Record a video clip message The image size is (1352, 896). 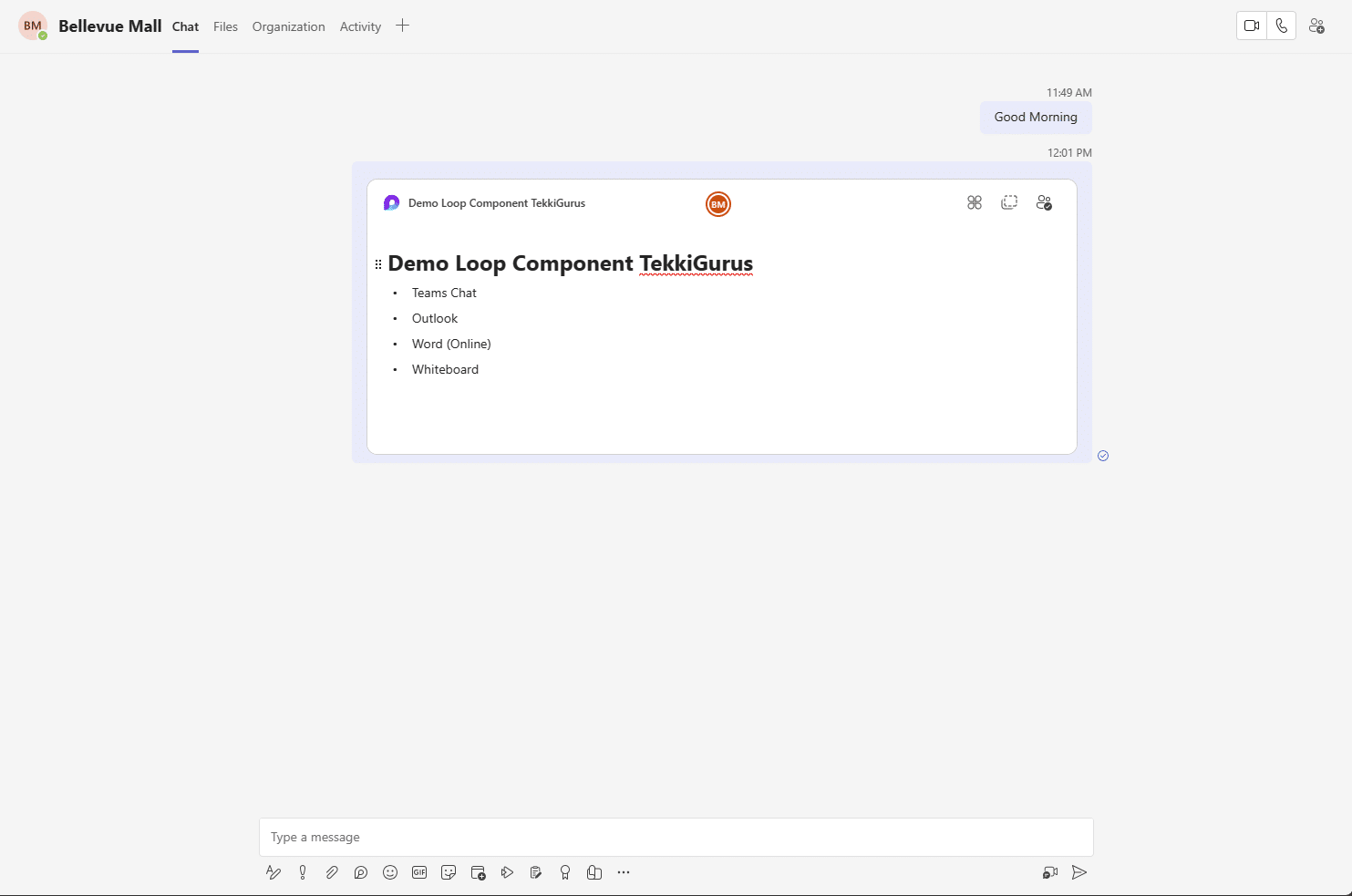click(1049, 872)
